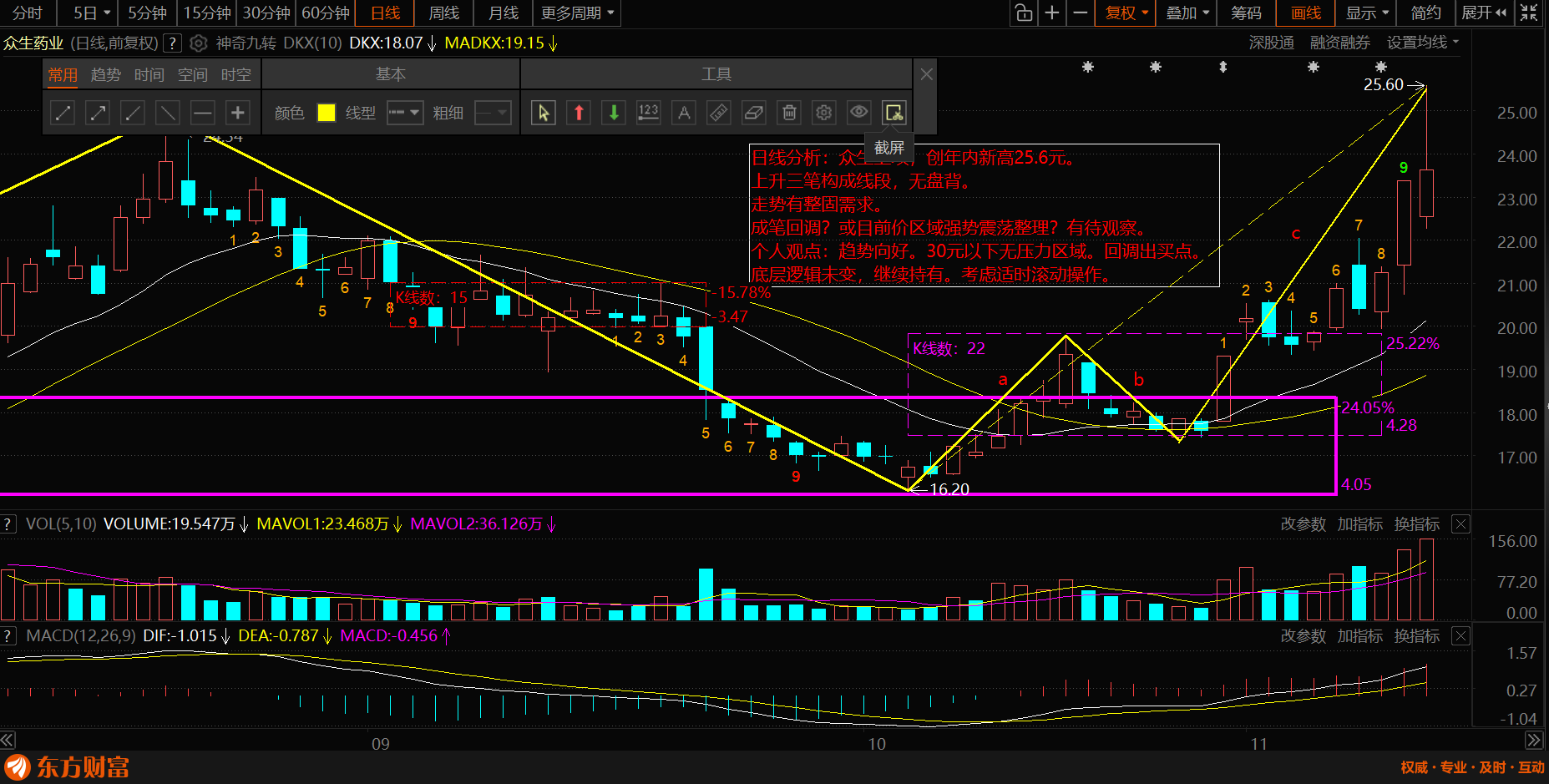Insert a red up arrow marker

click(x=579, y=113)
